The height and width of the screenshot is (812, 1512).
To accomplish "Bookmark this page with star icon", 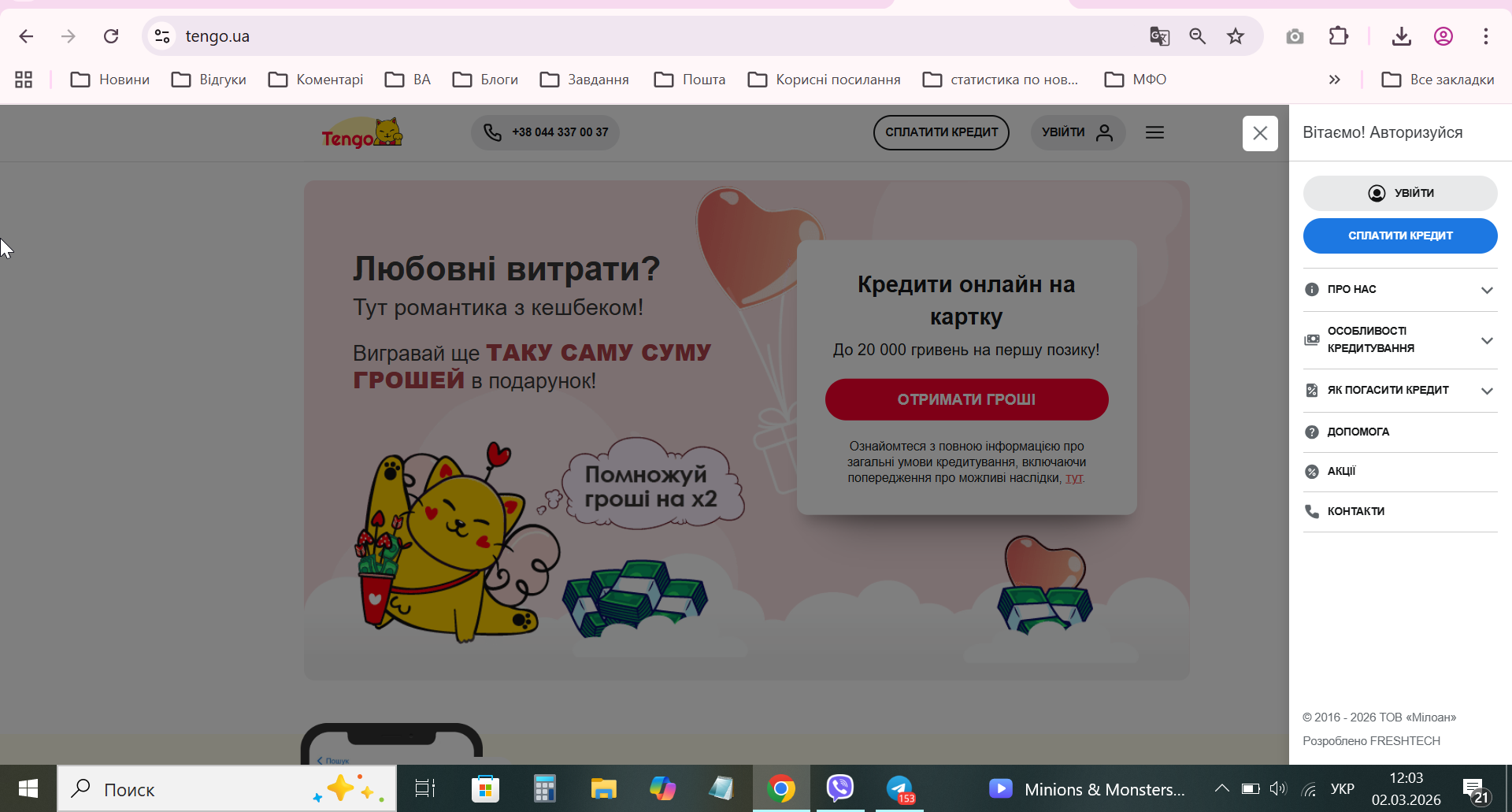I will (1236, 36).
